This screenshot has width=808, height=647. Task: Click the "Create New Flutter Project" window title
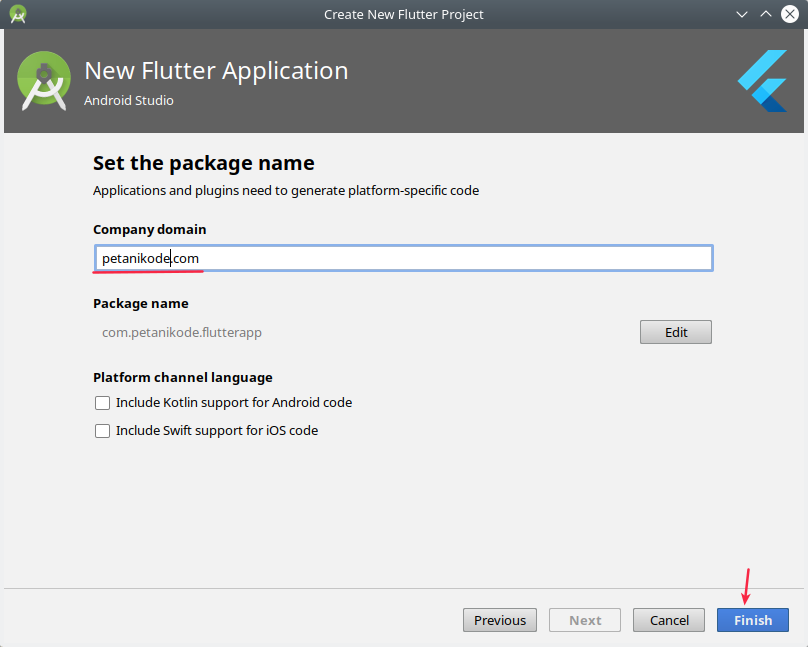click(403, 14)
